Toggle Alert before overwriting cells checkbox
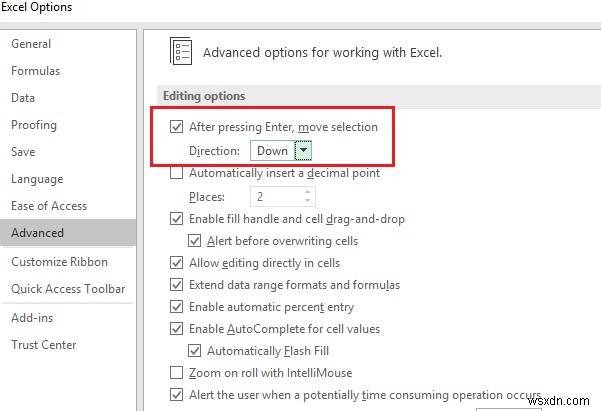The height and width of the screenshot is (411, 601). (195, 241)
